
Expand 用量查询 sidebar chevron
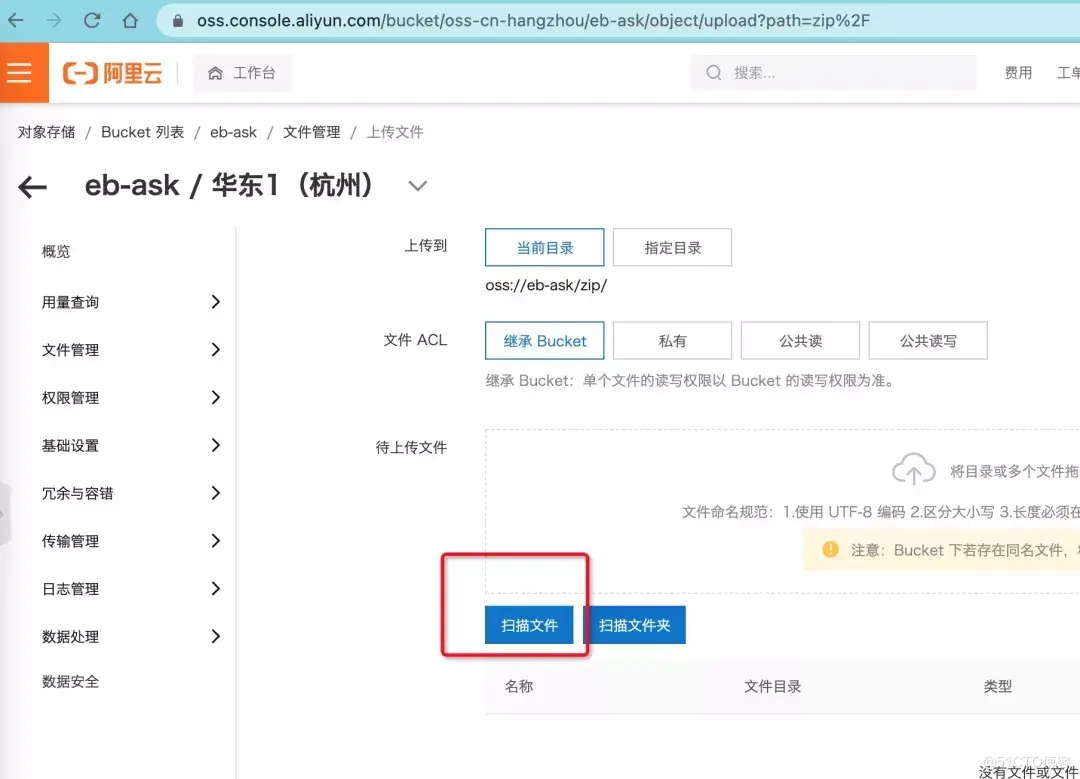click(216, 302)
